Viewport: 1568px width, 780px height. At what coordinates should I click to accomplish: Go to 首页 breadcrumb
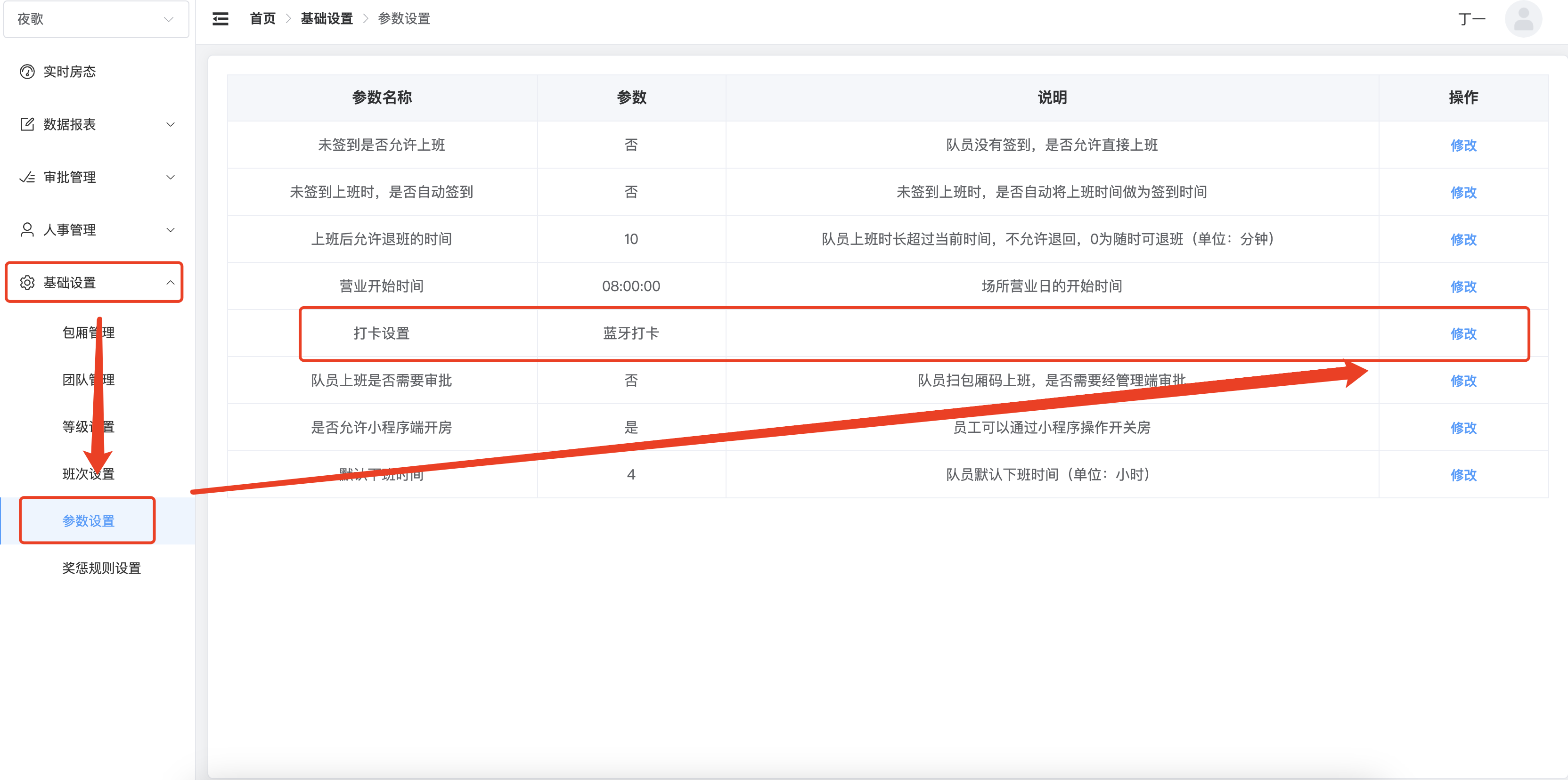(262, 19)
